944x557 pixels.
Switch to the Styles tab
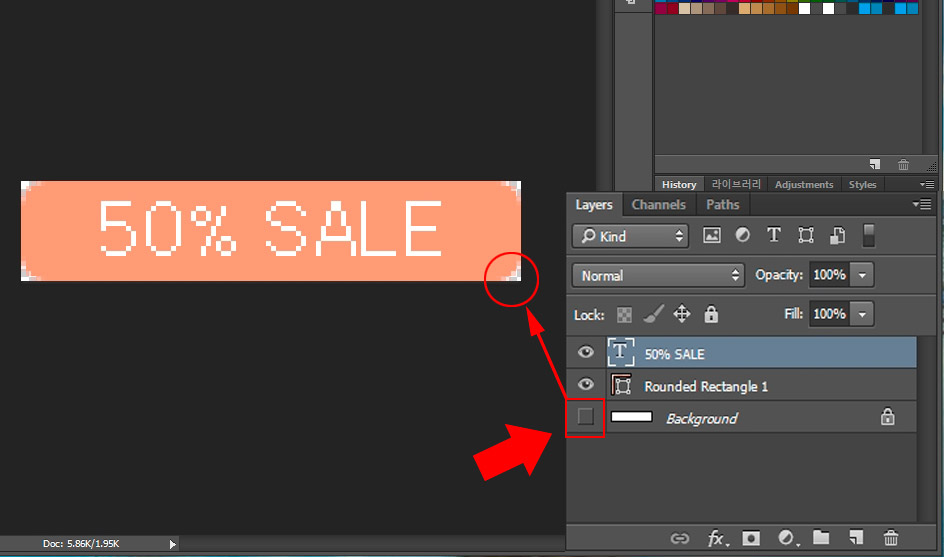(862, 184)
